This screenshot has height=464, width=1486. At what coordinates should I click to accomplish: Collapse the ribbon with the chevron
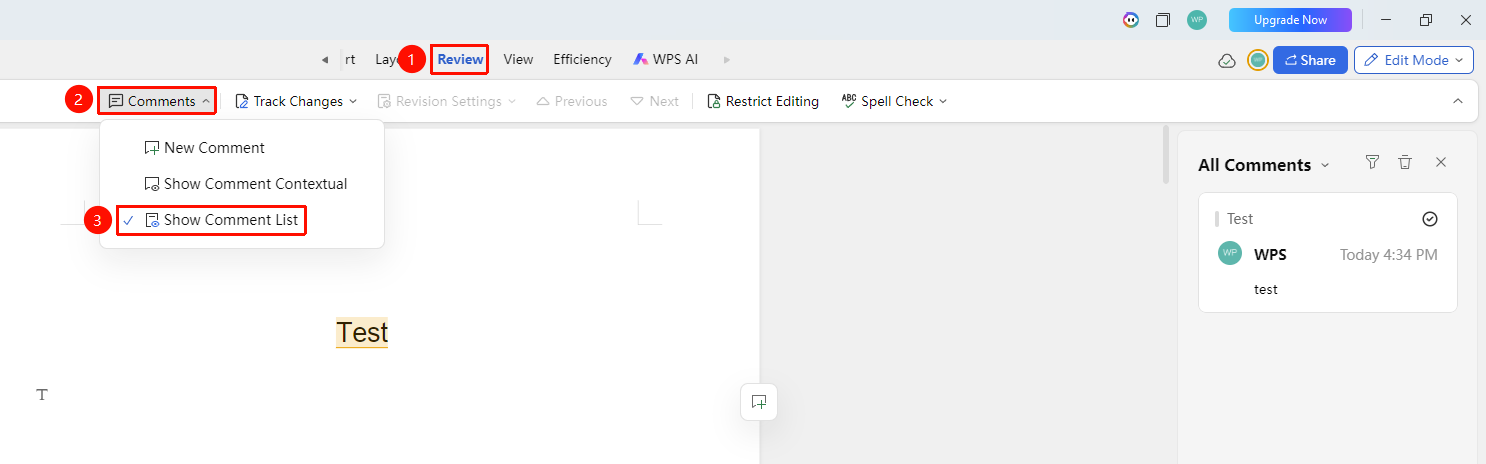pyautogui.click(x=1457, y=101)
